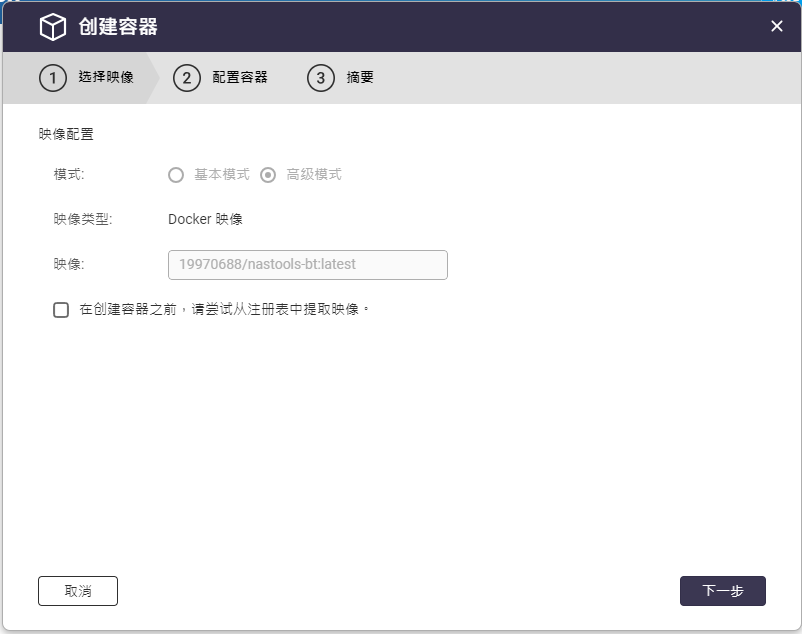802x634 pixels.
Task: Go to step 2 配置容器
Action: (220, 78)
